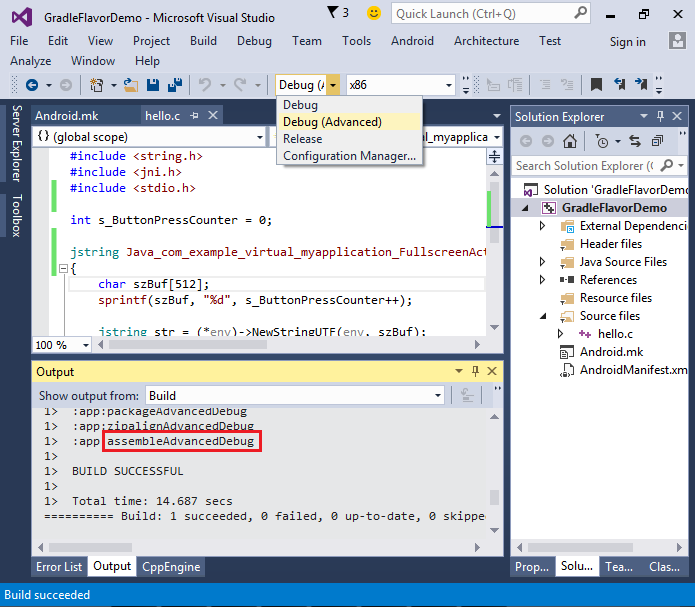
Task: Click the Navigate Forward toolbar icon
Action: point(66,85)
